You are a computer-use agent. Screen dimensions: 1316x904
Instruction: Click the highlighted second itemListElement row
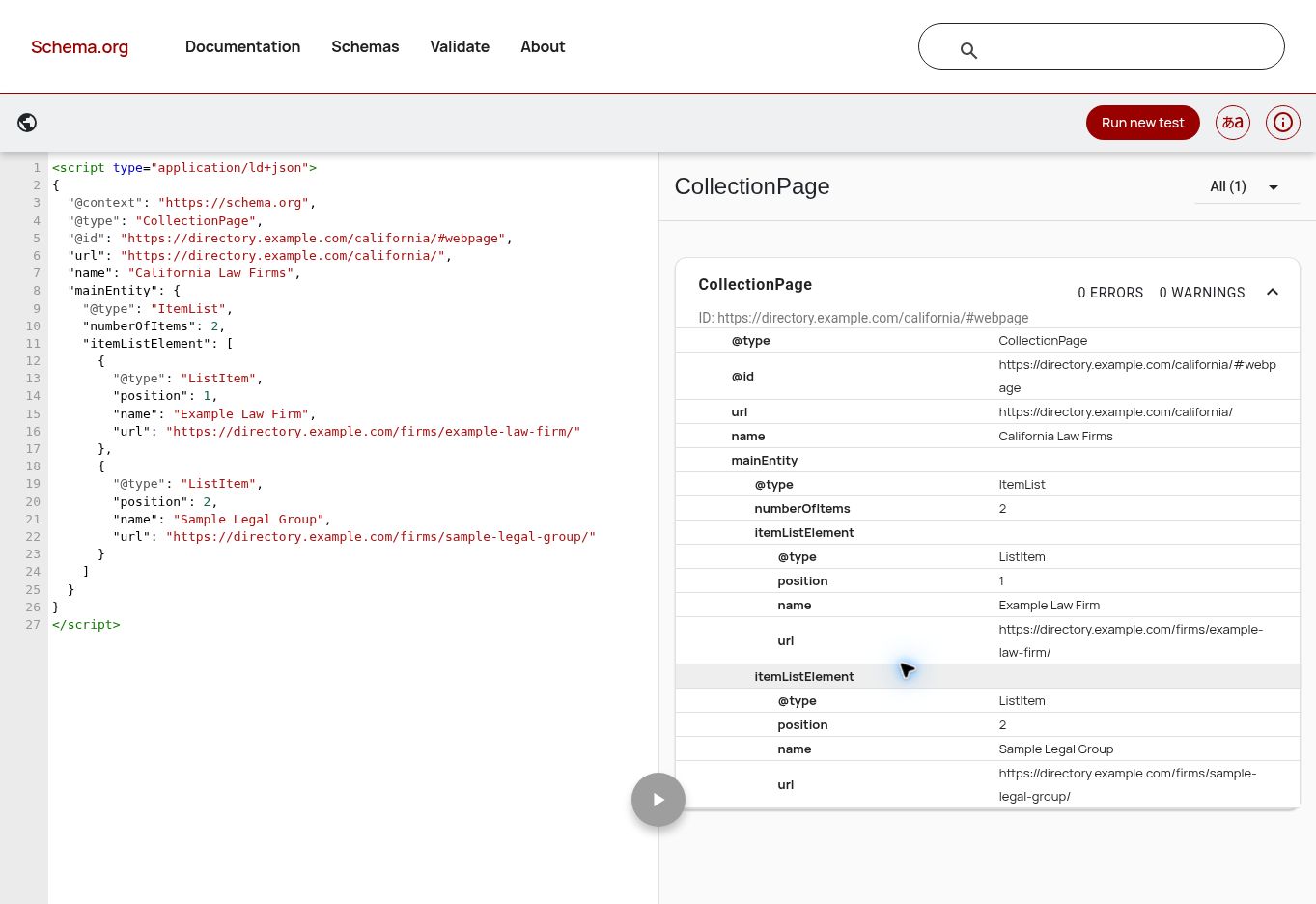pyautogui.click(x=987, y=676)
